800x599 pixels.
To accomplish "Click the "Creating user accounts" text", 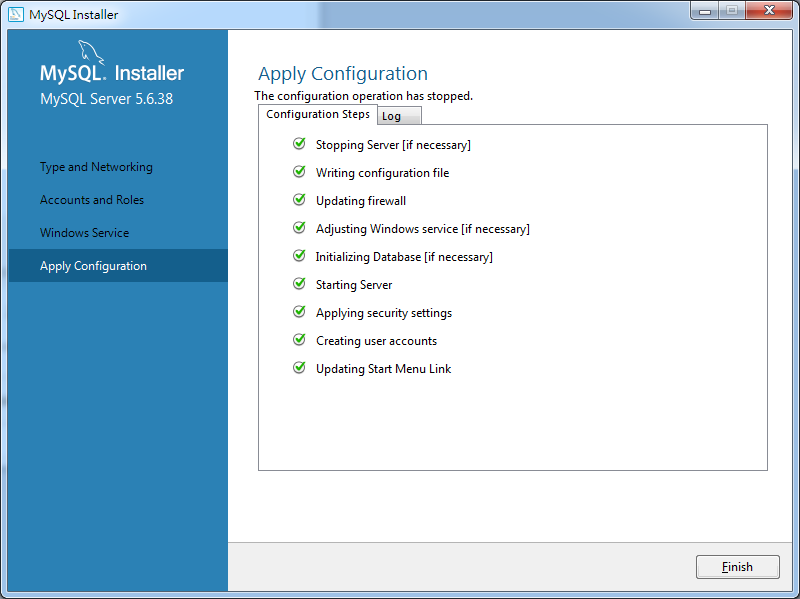I will point(377,341).
